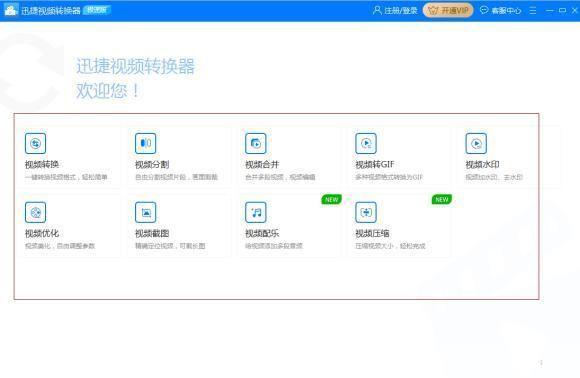The image size is (580, 378).
Task: Click the 注册/登录 login link
Action: coord(401,10)
